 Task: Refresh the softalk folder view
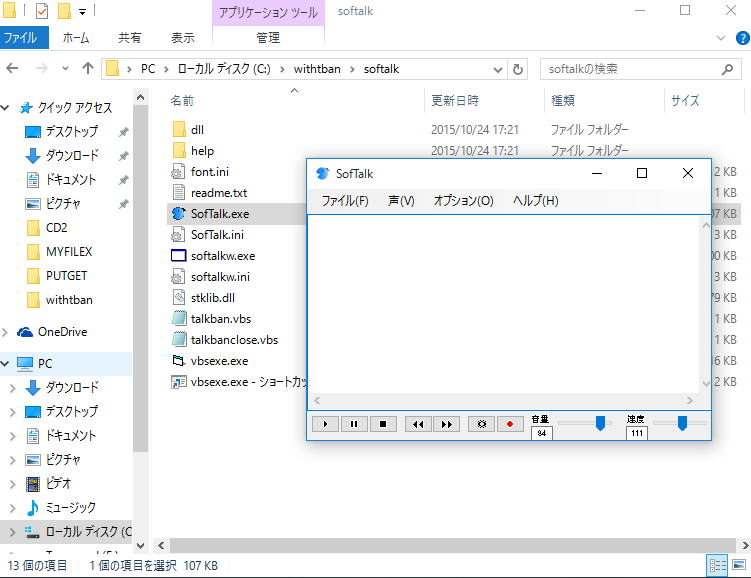coord(518,69)
